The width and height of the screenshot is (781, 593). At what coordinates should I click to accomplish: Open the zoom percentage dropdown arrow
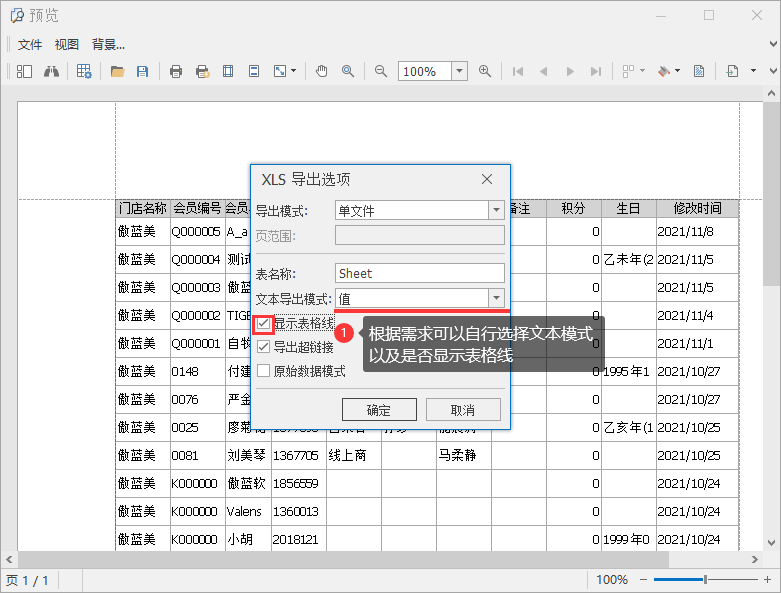tap(459, 71)
